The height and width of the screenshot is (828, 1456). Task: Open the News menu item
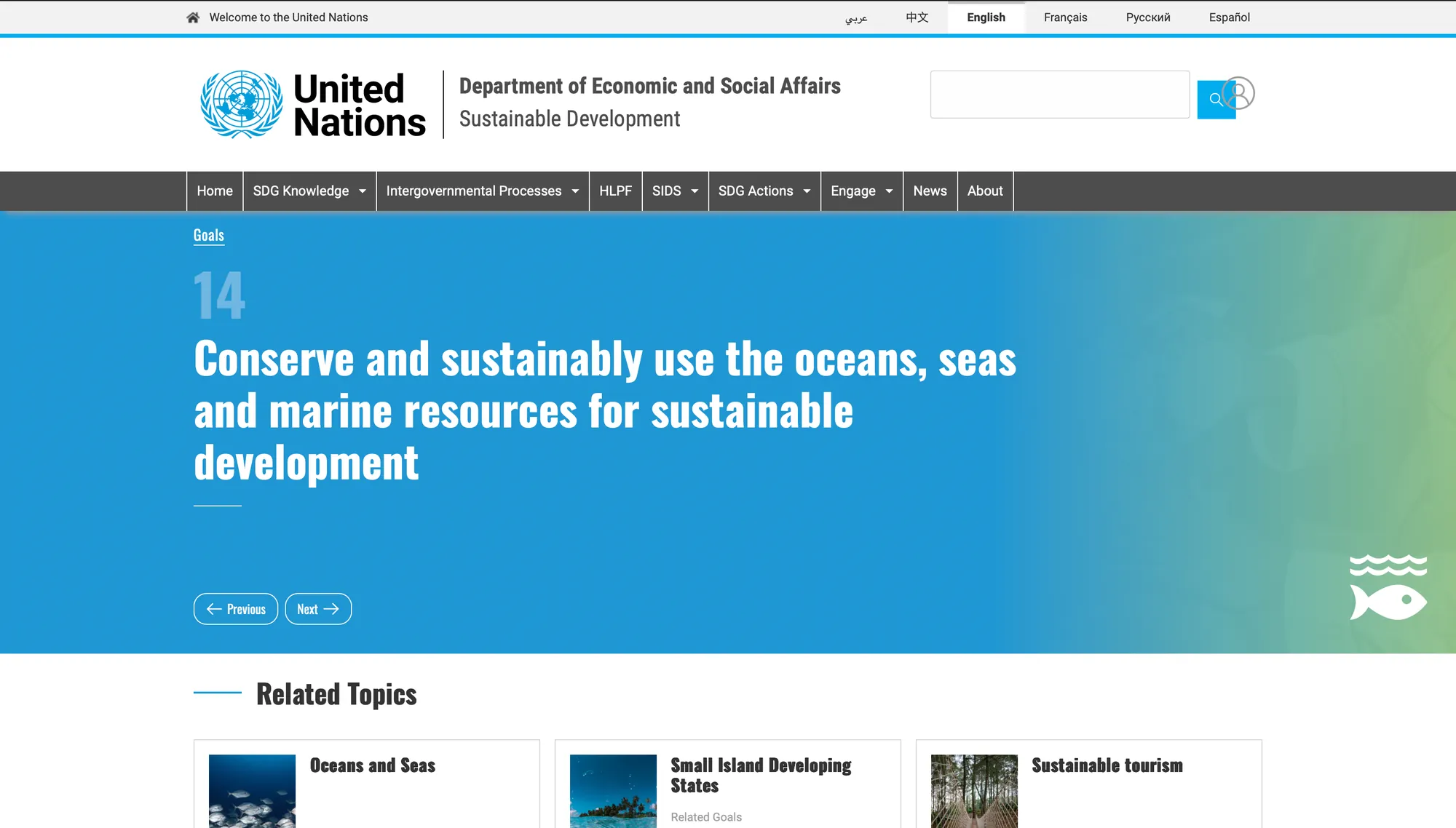pos(930,191)
